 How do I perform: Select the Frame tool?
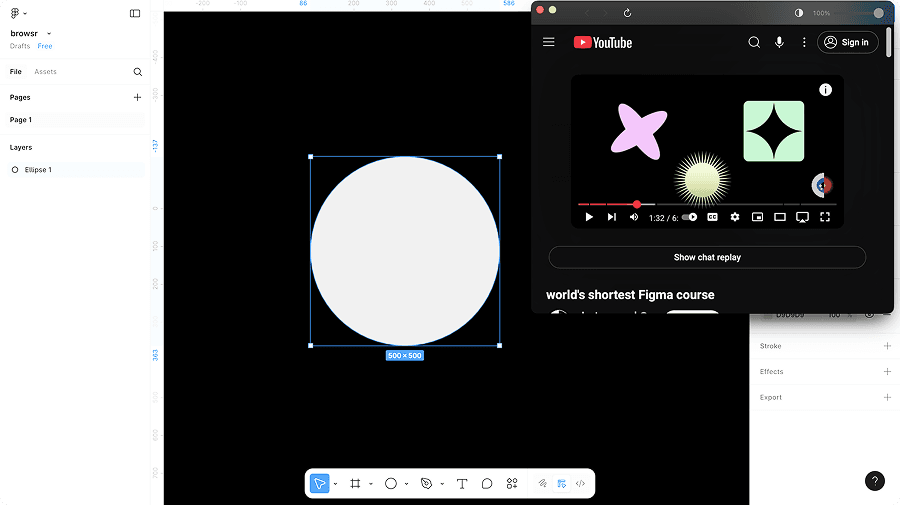click(x=355, y=484)
